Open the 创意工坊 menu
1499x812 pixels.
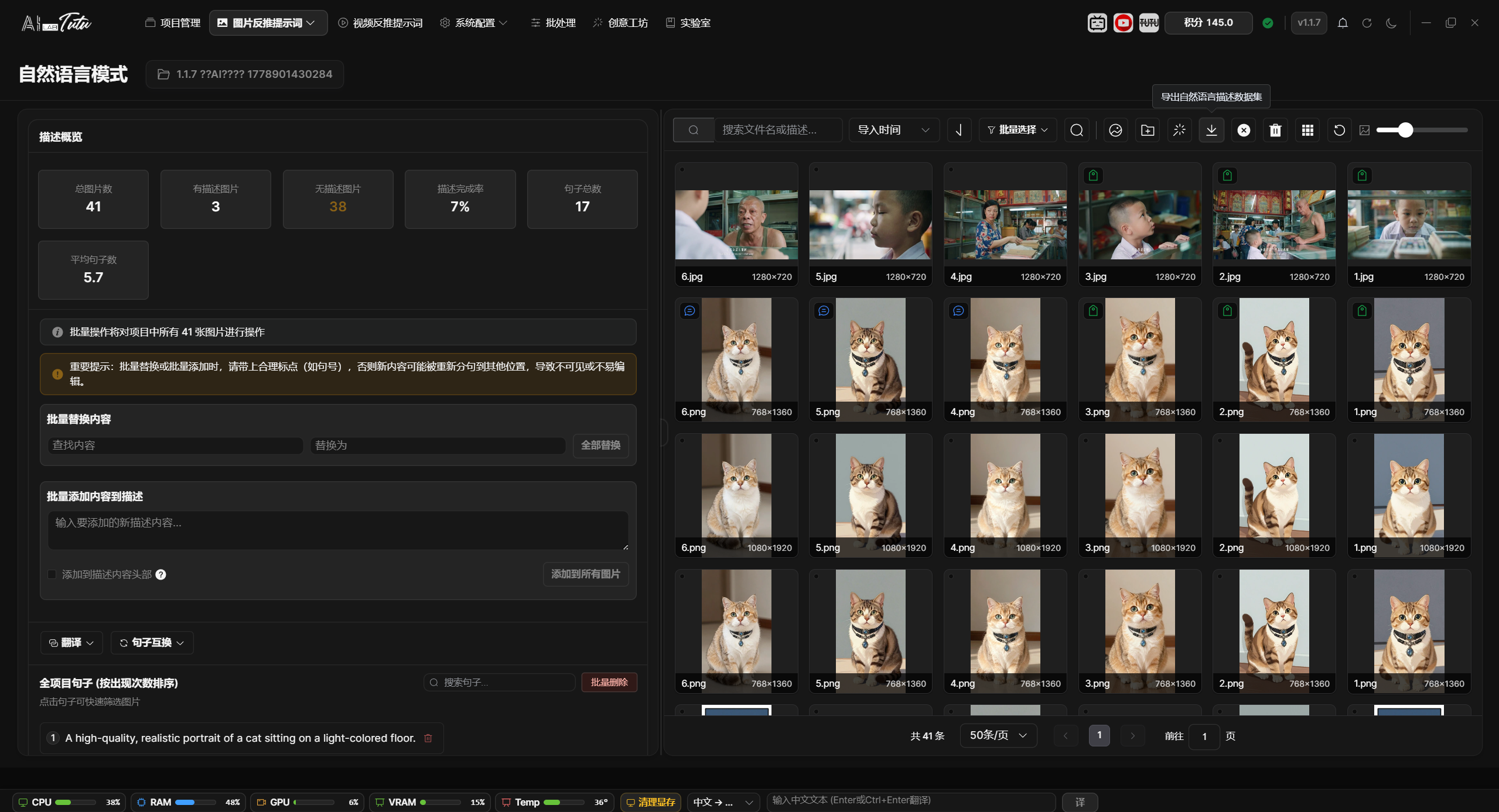(x=621, y=23)
